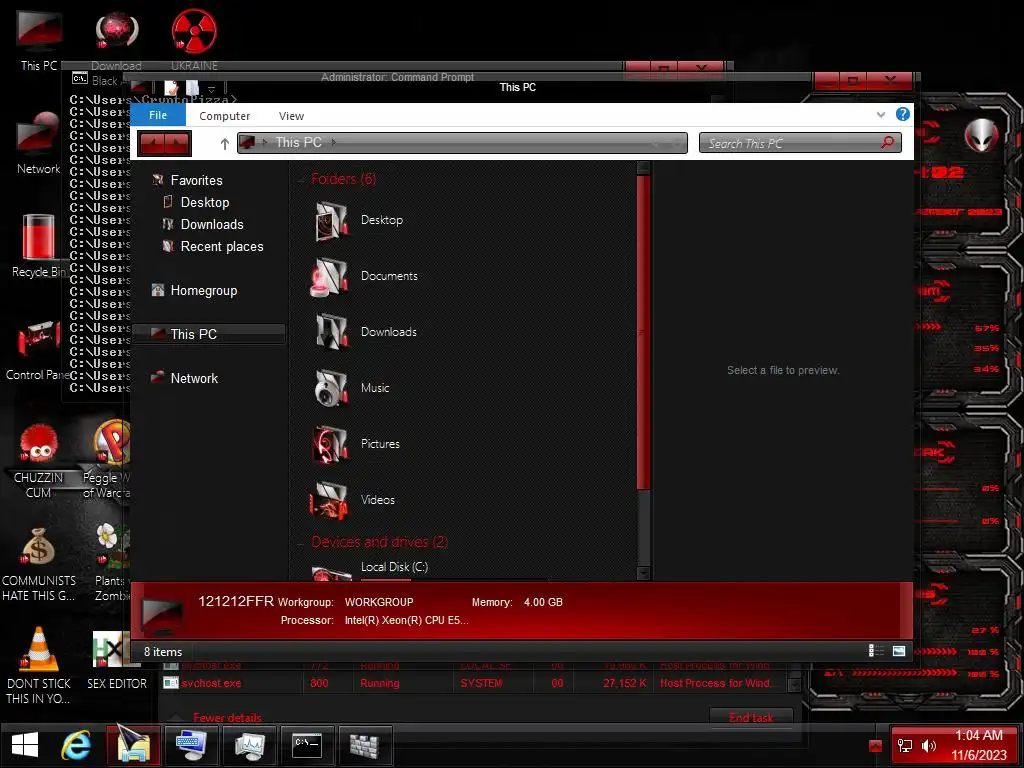Open the Recycle Bin desktop icon
The width and height of the screenshot is (1024, 768).
[38, 246]
